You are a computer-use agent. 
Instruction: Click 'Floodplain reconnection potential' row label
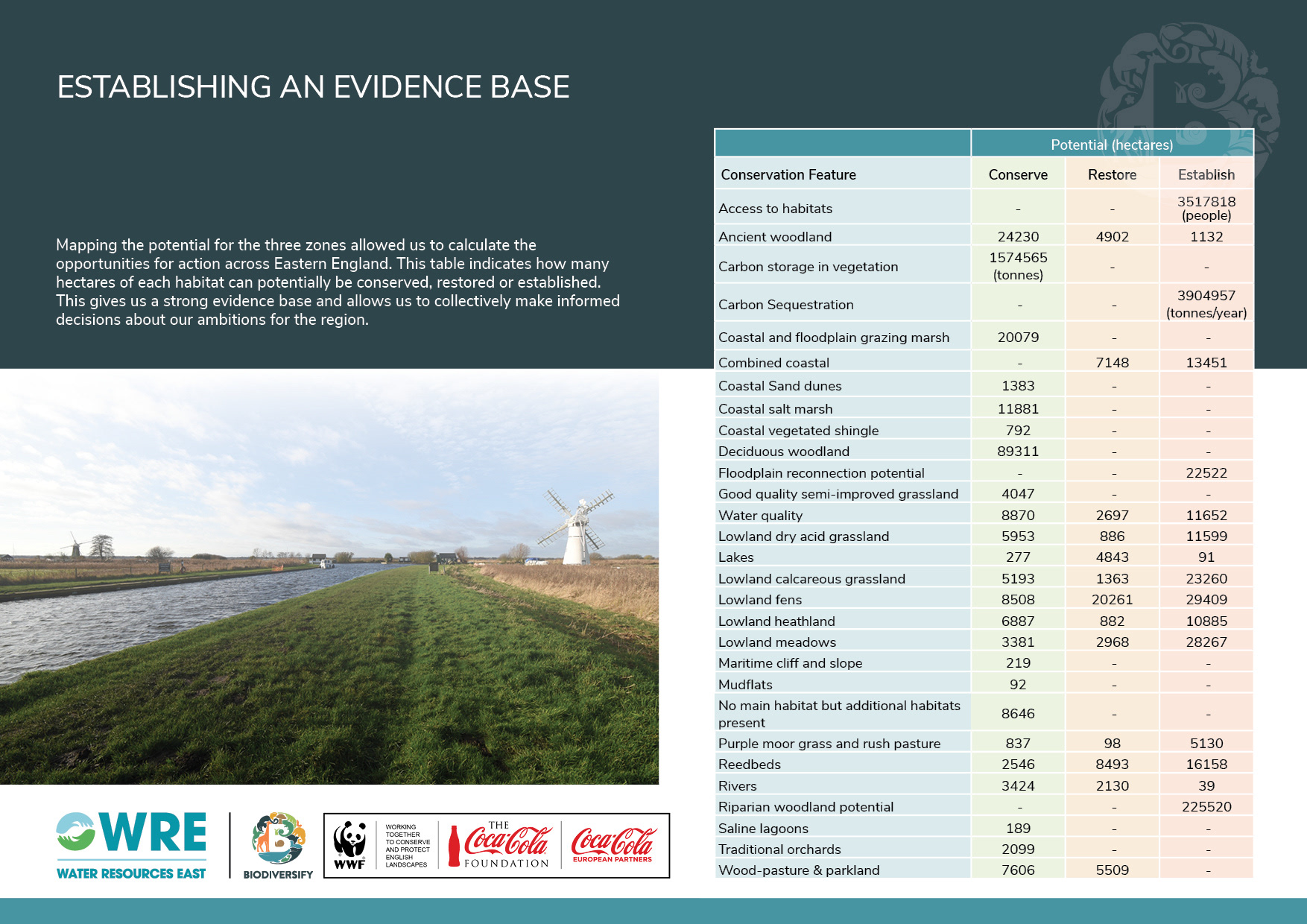(821, 473)
